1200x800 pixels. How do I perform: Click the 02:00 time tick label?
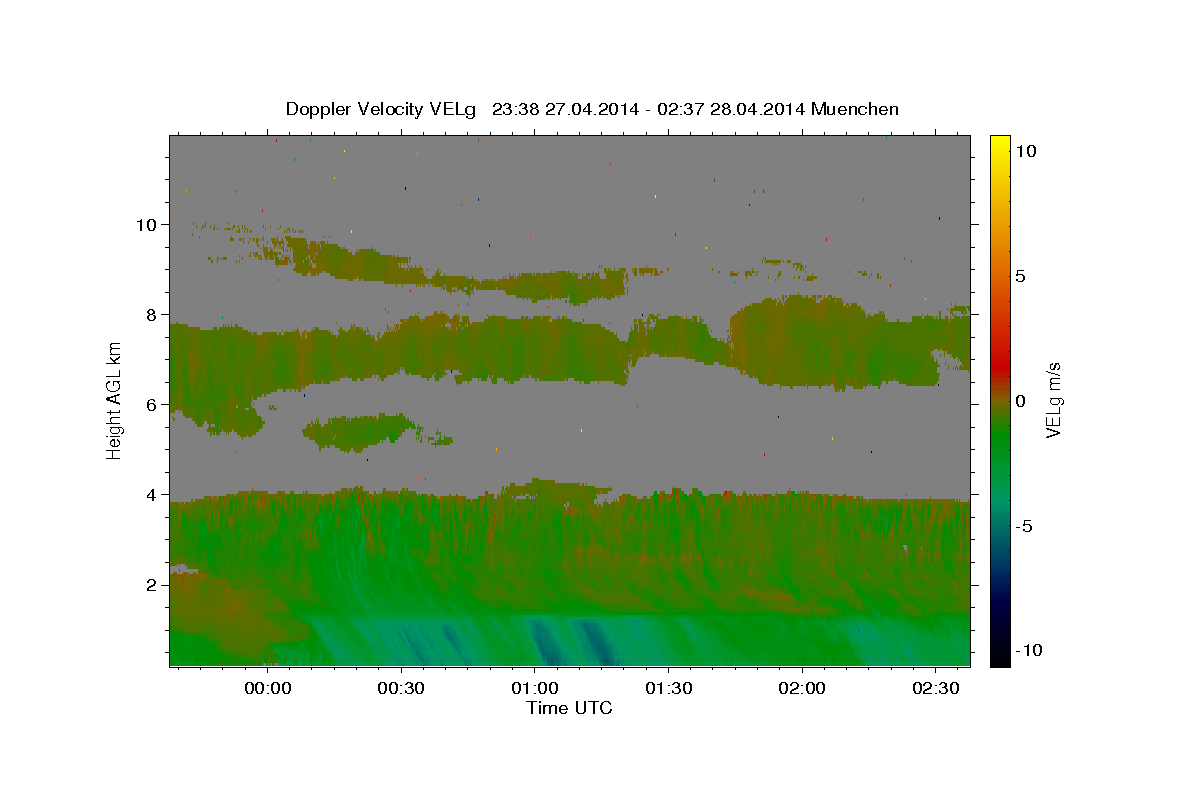pyautogui.click(x=802, y=688)
